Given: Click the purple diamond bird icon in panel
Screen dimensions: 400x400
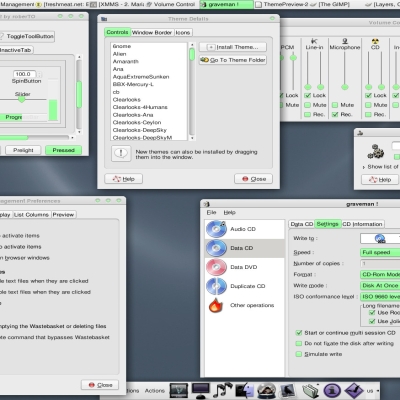Looking at the screenshot, I should (x=354, y=390).
